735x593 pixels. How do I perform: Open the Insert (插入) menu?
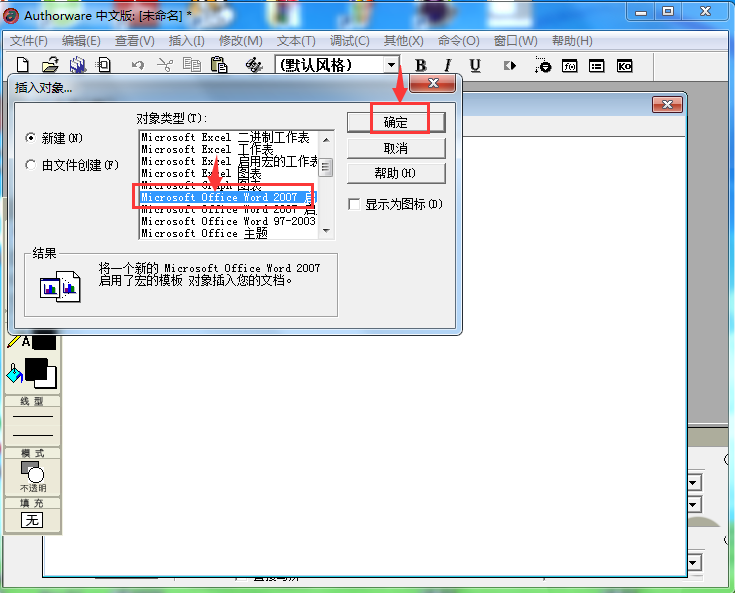pos(187,41)
